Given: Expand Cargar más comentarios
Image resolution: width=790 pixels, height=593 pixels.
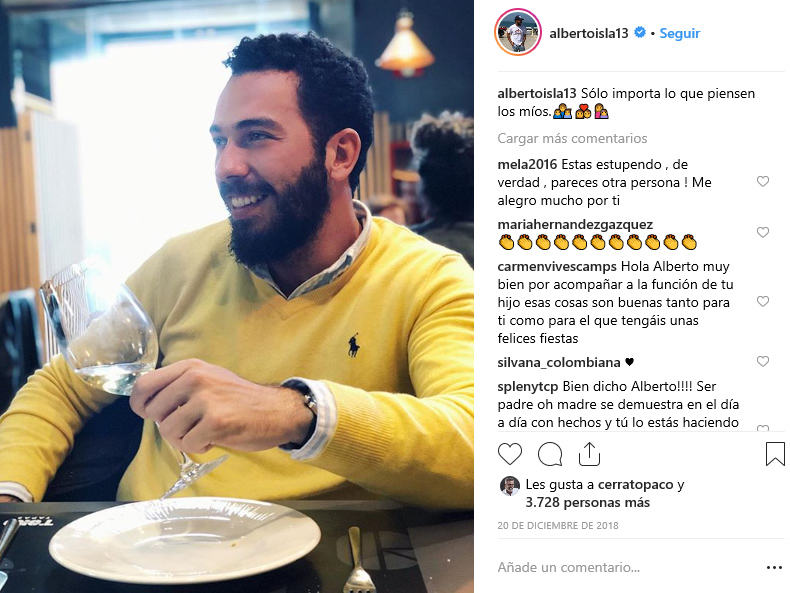Looking at the screenshot, I should (572, 139).
